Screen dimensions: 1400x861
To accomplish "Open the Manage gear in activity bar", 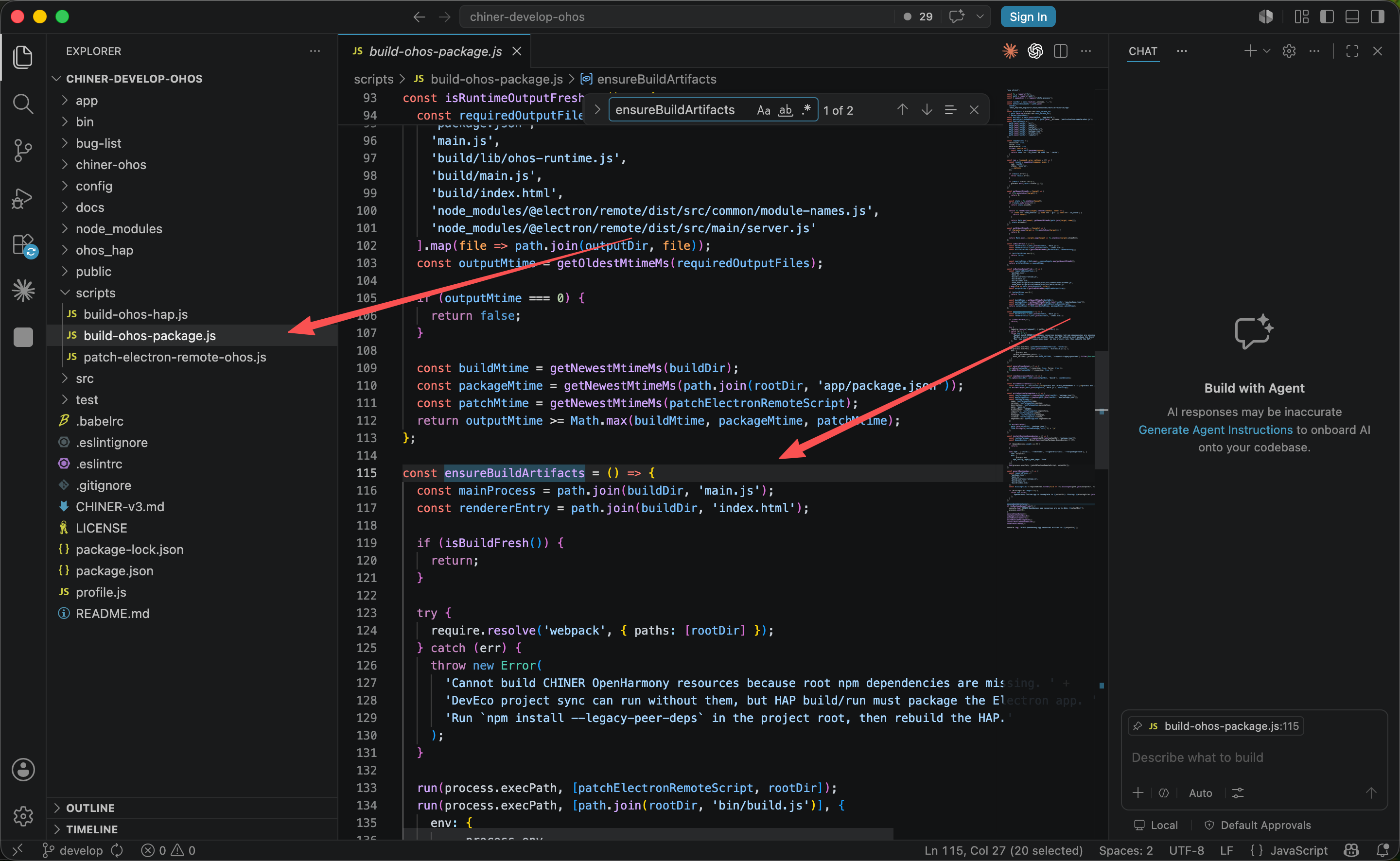I will (23, 816).
